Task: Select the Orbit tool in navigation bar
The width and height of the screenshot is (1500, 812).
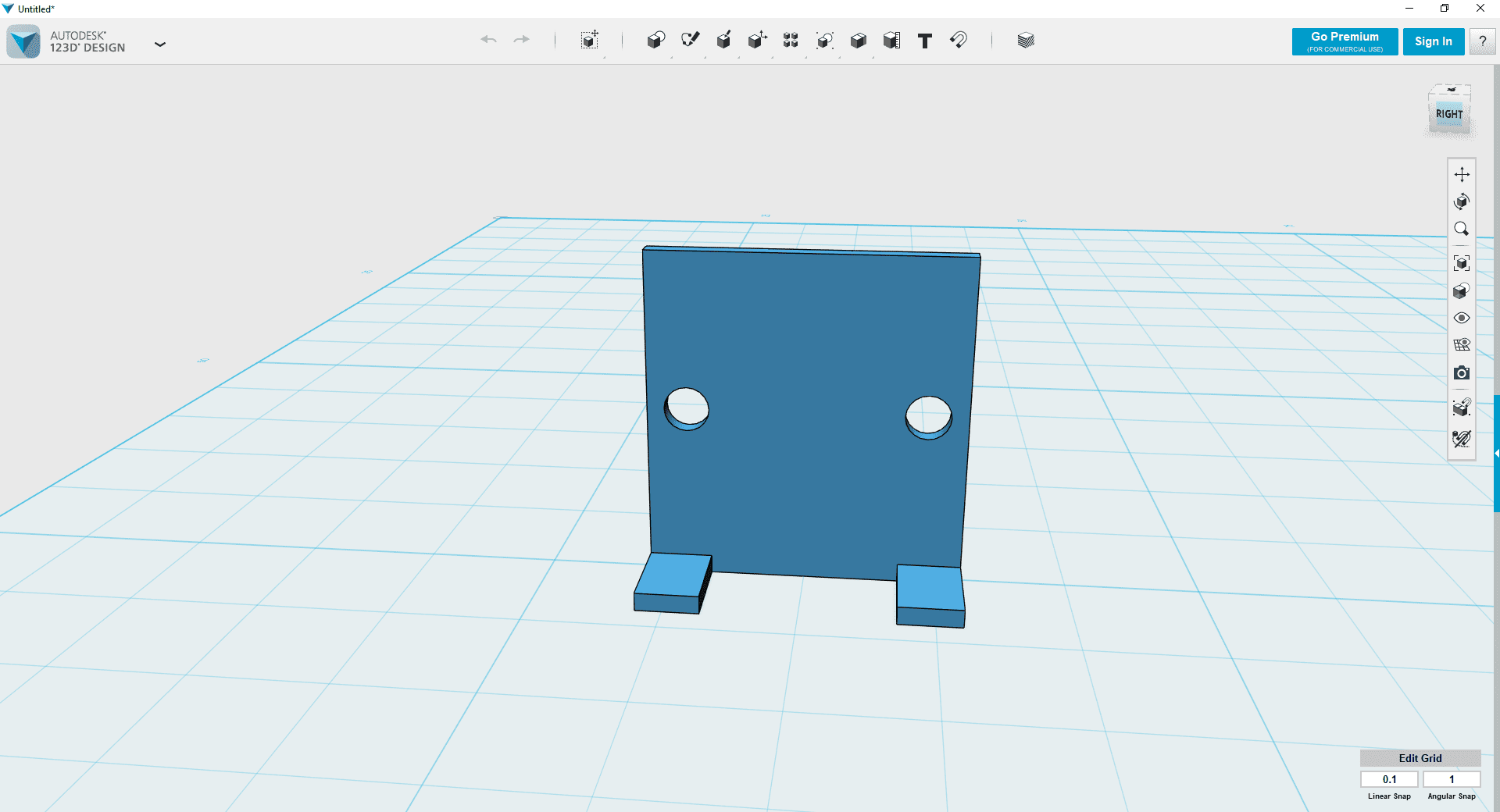Action: click(1462, 201)
